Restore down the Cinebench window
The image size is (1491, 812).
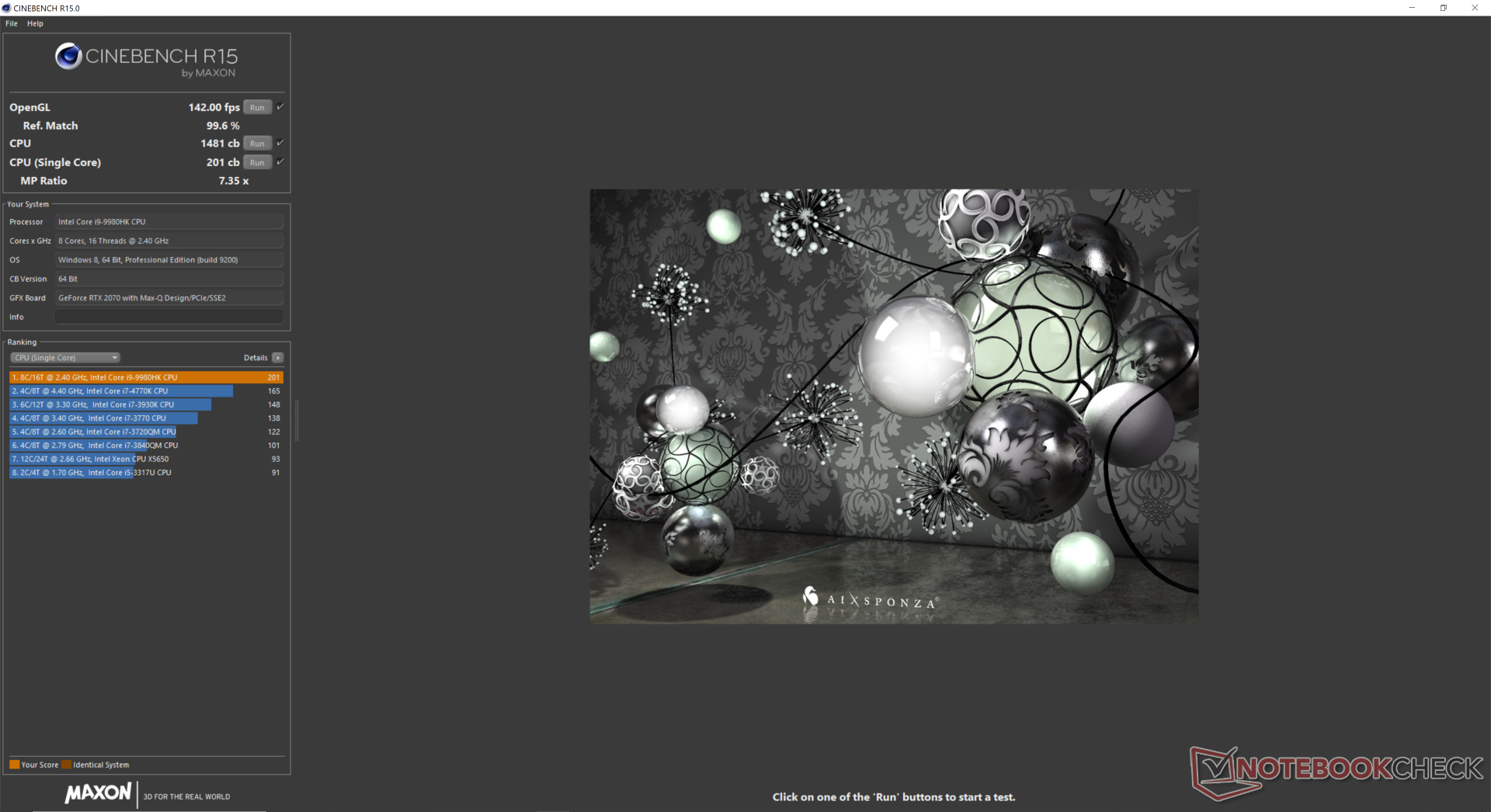(1444, 8)
